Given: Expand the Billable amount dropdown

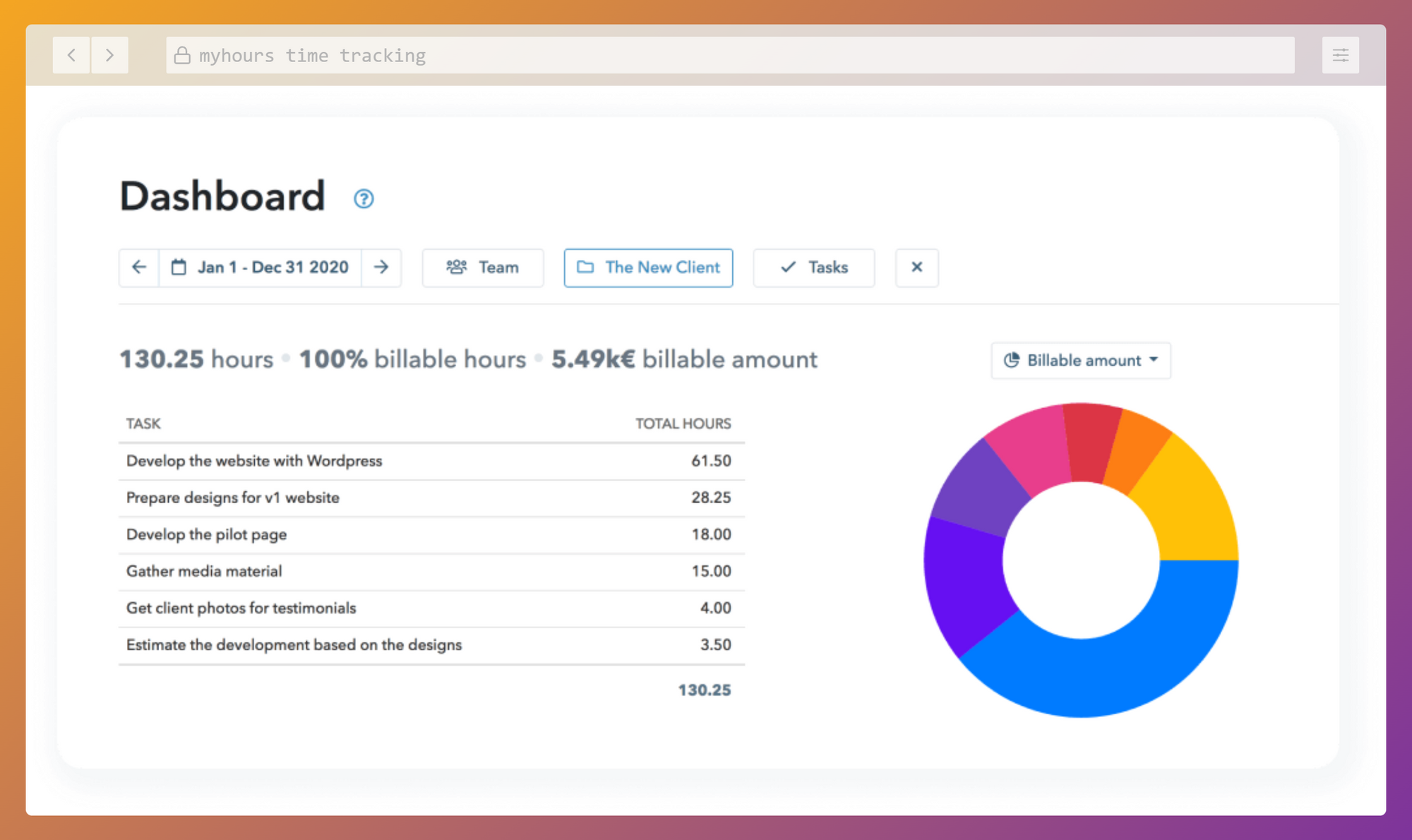Looking at the screenshot, I should tap(1081, 361).
